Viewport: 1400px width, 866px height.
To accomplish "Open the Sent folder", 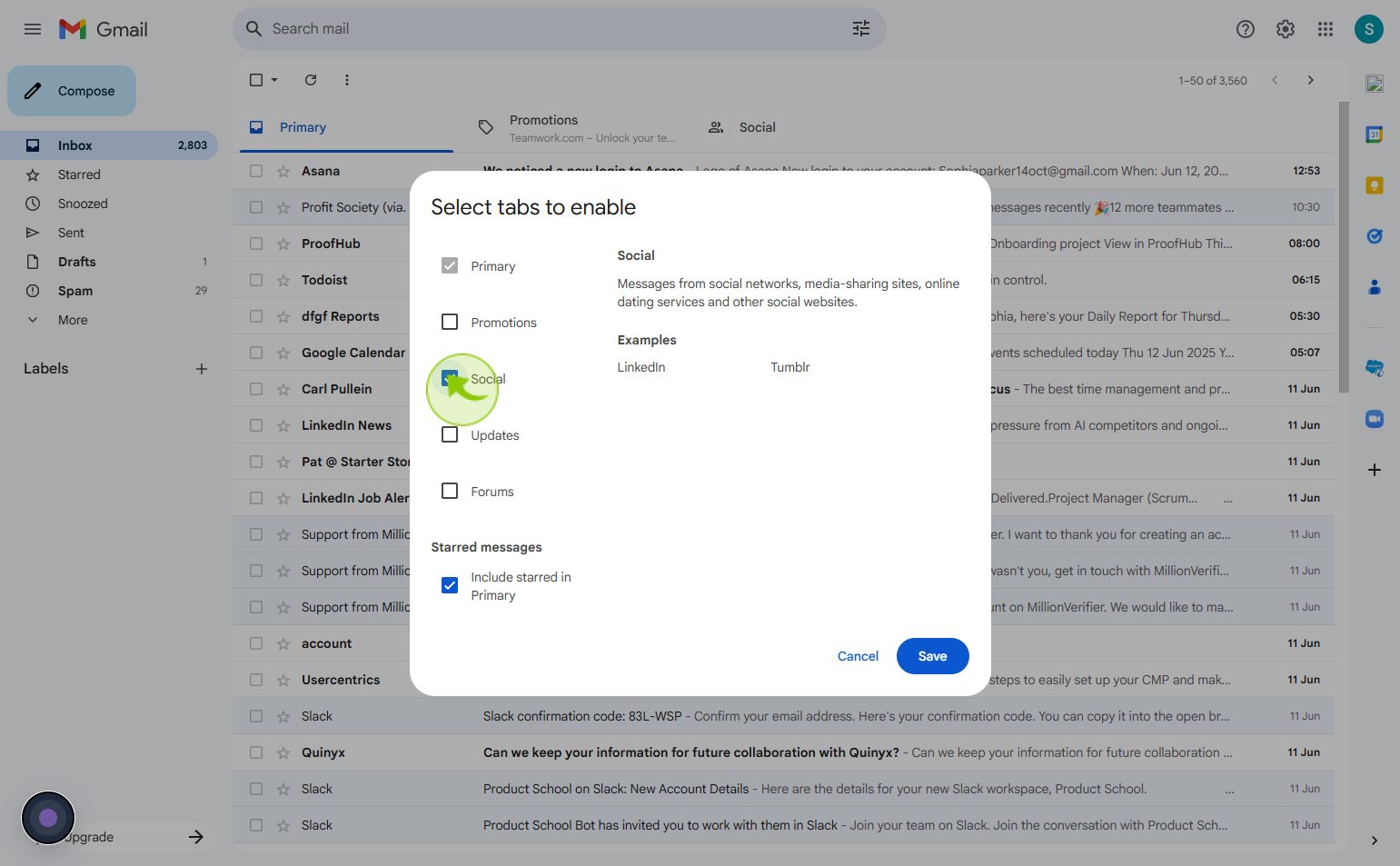I will point(109,233).
